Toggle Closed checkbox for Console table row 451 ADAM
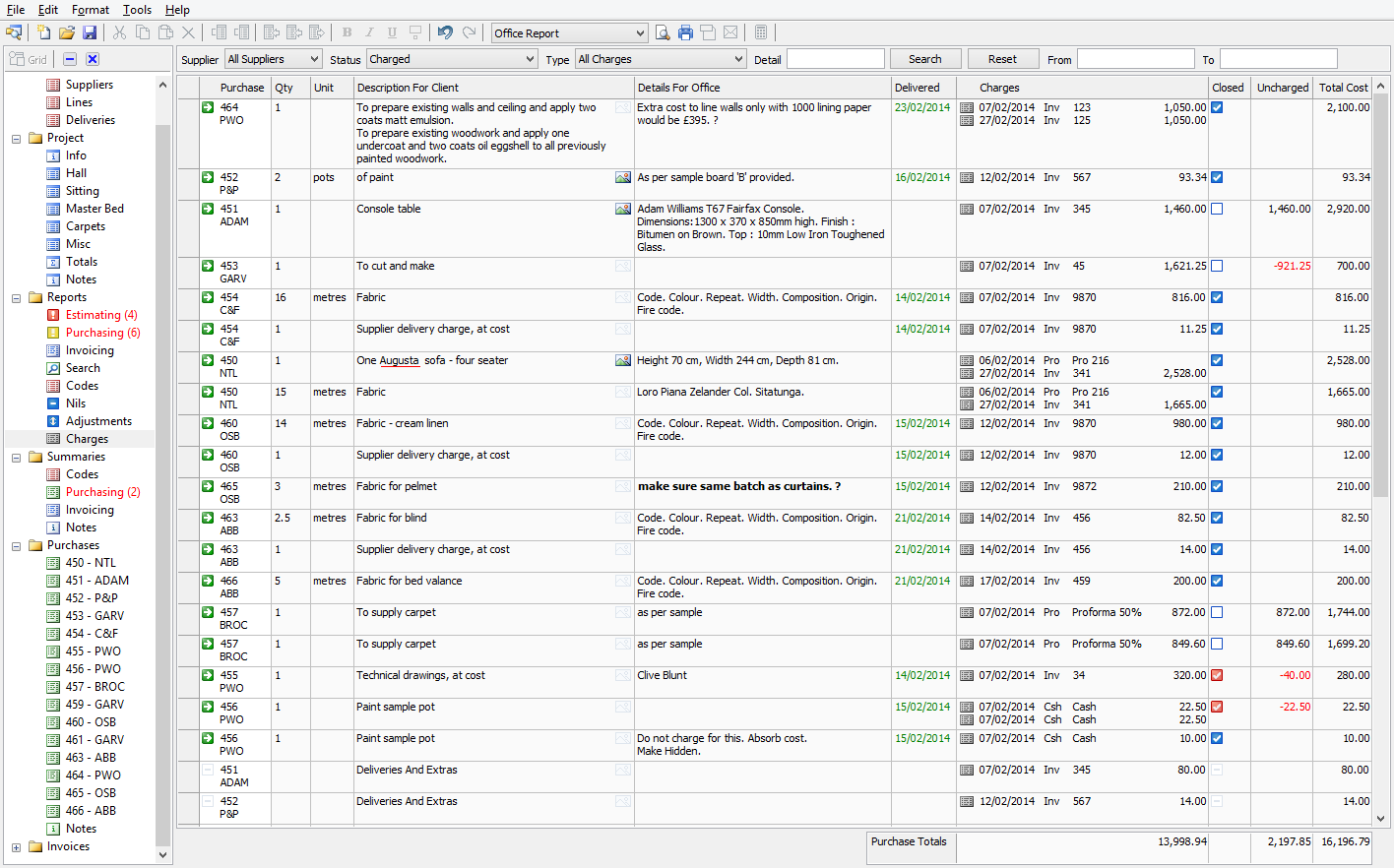 (1217, 209)
